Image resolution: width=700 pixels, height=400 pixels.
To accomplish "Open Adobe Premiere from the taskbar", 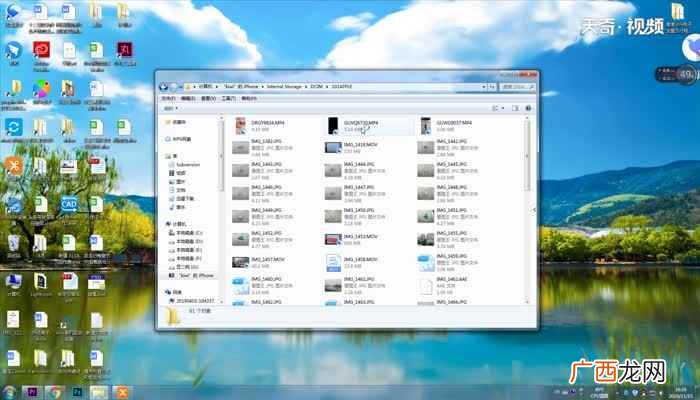I will (x=32, y=393).
